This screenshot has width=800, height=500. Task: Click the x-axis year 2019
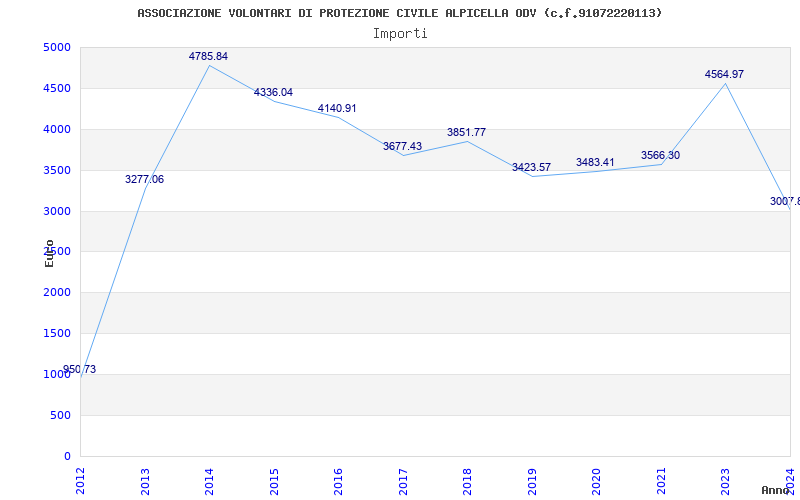point(532,481)
